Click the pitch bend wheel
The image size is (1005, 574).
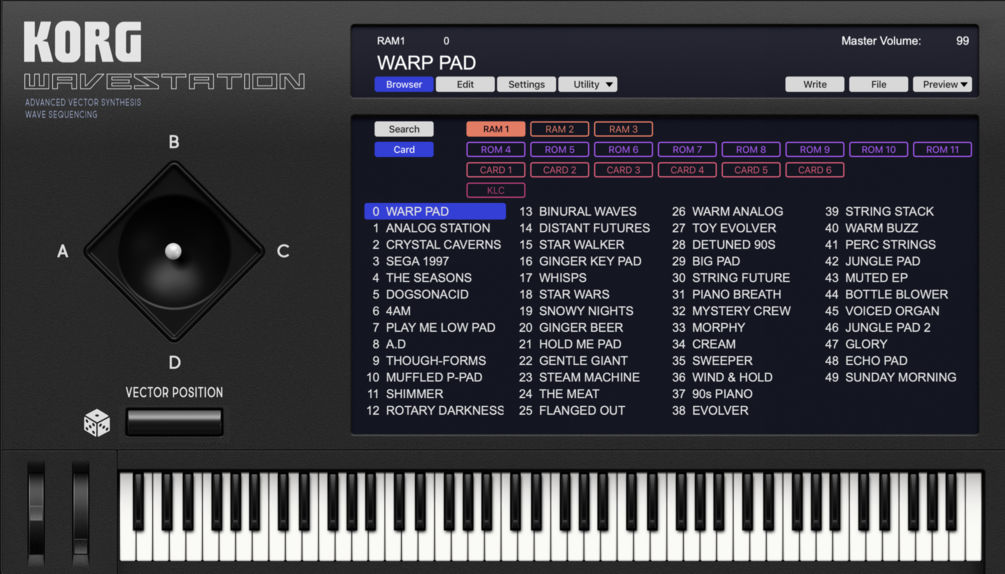point(37,514)
